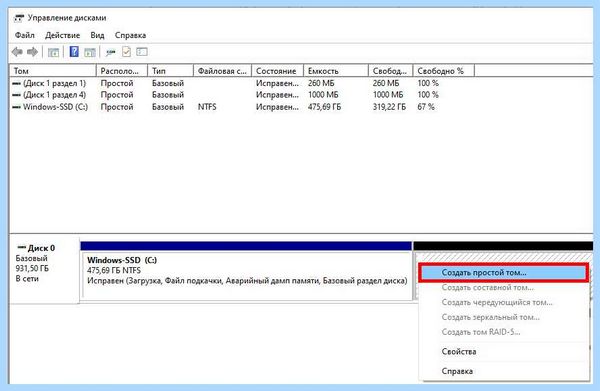The height and width of the screenshot is (391, 600).
Task: Click the 1000 МБ capacity cell
Action: pos(323,94)
